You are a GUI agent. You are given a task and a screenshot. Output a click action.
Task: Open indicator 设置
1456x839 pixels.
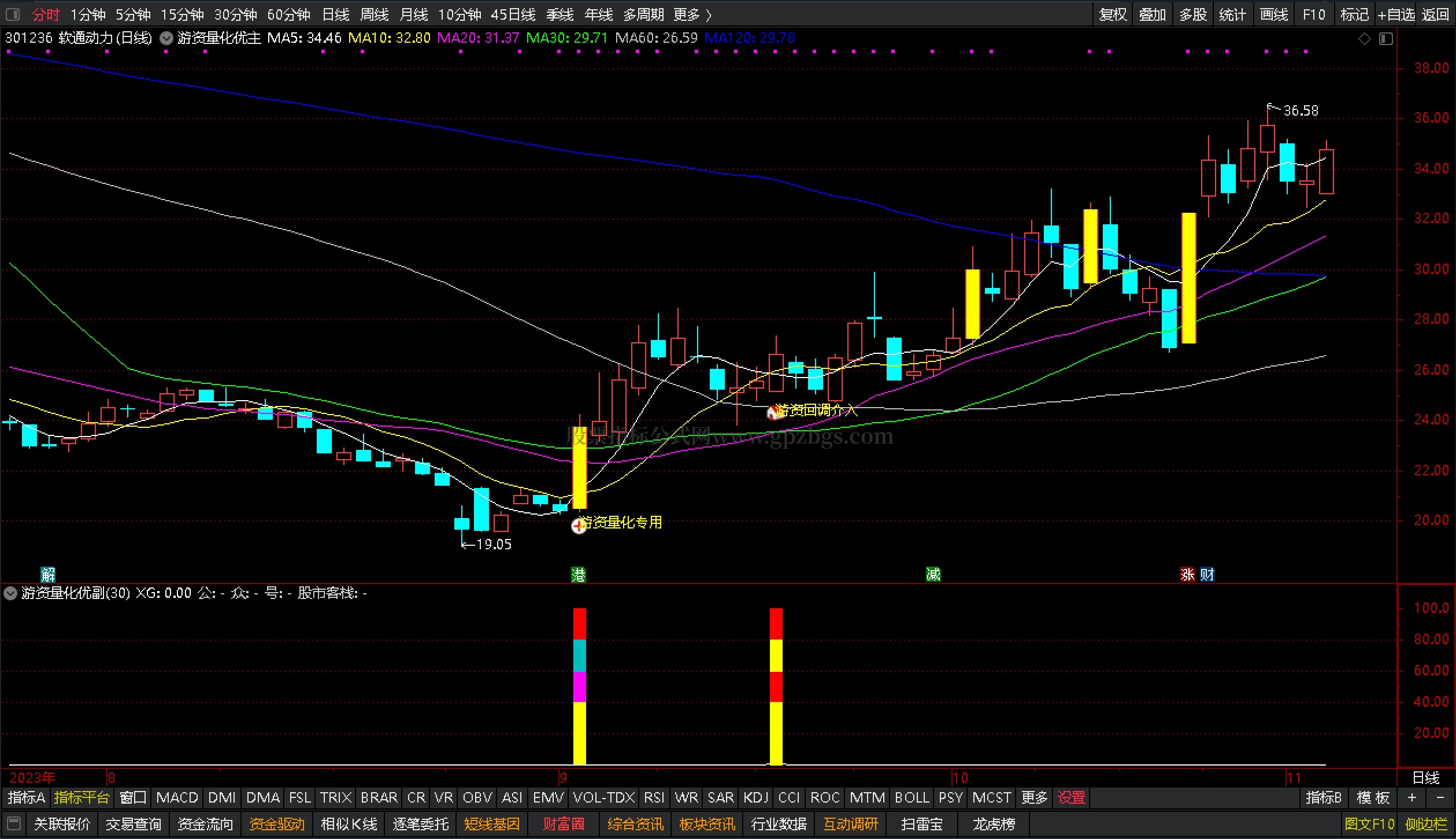(1071, 798)
